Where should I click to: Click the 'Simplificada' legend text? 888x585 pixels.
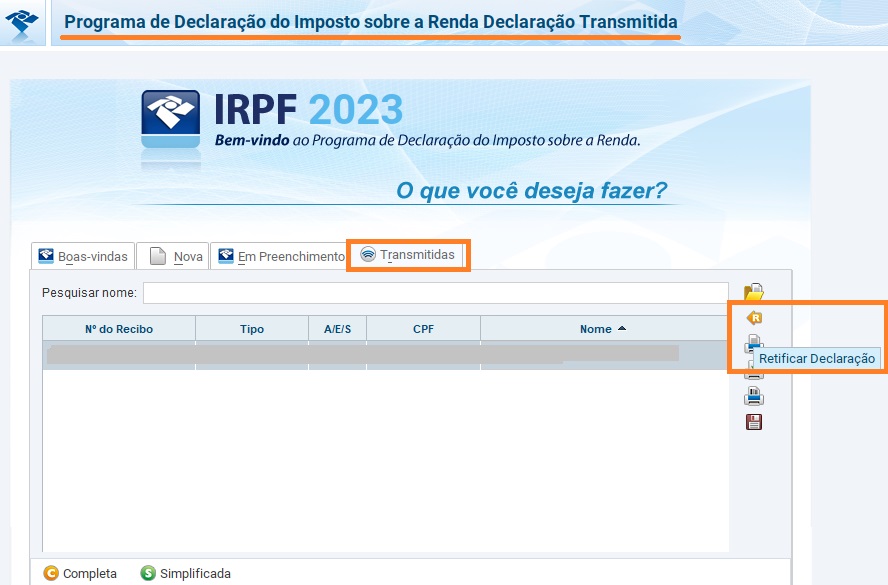tap(195, 573)
